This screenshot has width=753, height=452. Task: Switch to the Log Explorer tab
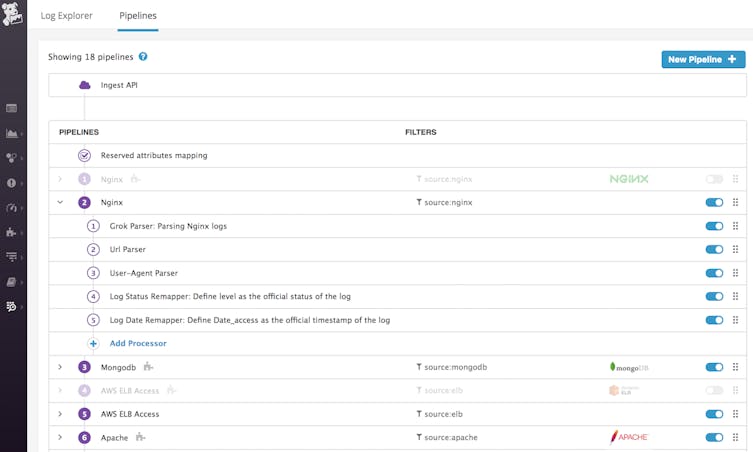[67, 16]
